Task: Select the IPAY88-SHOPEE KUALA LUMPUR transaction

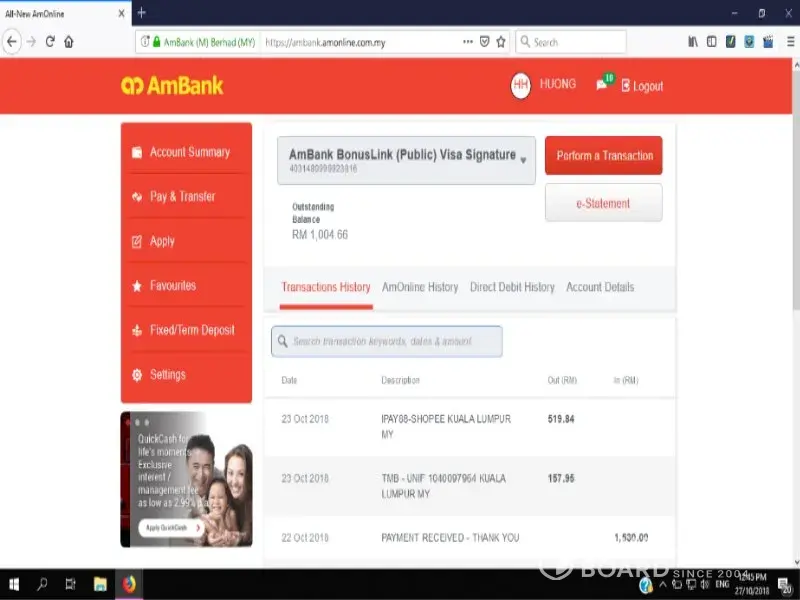Action: click(469, 427)
